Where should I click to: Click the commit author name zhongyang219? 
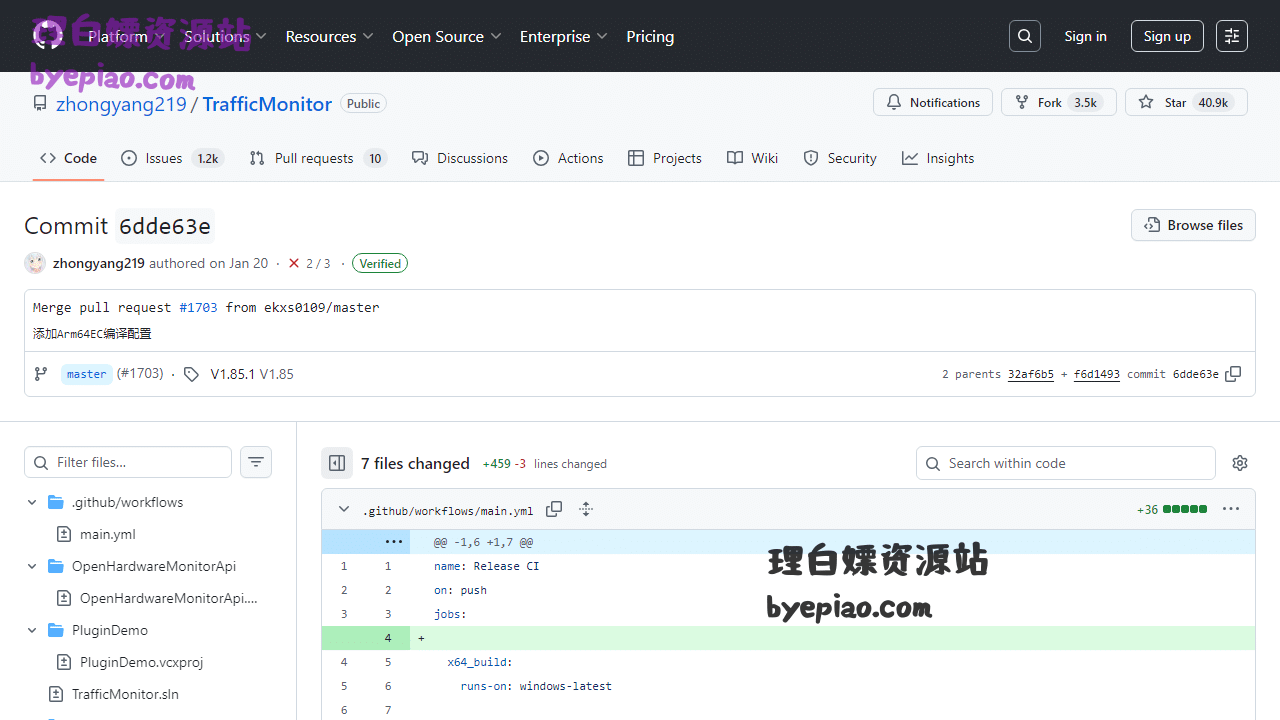click(99, 263)
